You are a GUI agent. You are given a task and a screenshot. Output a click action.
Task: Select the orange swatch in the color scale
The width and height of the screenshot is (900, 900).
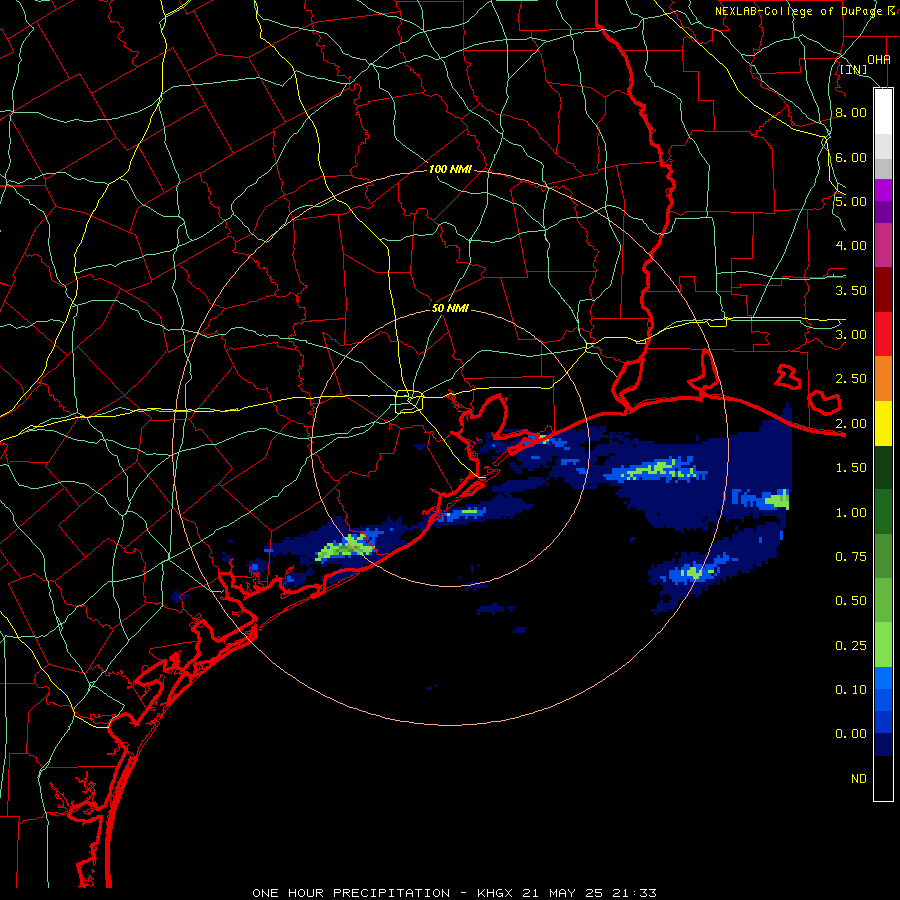883,378
